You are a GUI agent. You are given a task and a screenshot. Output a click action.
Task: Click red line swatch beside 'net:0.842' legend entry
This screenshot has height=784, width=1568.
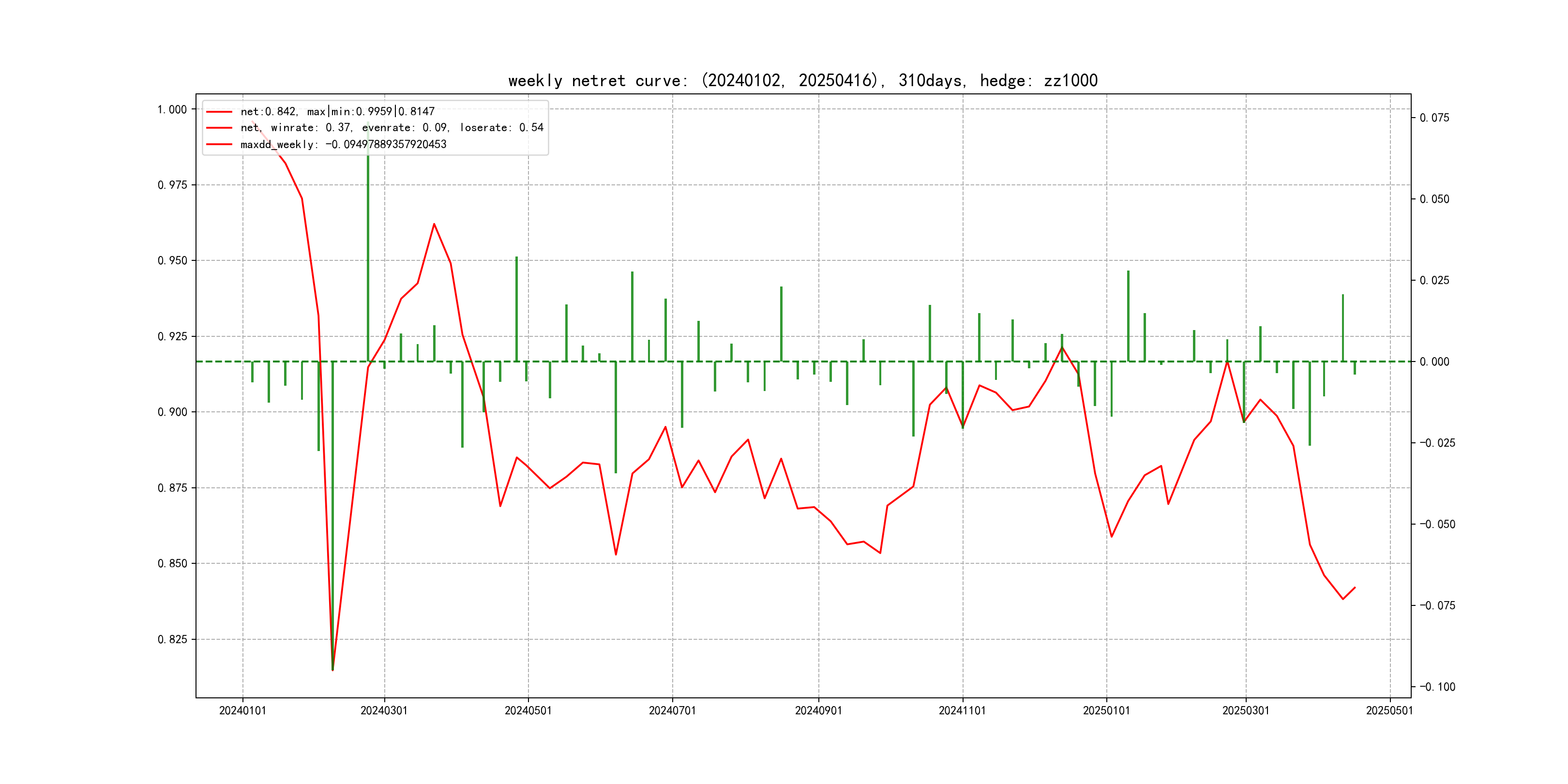click(219, 112)
